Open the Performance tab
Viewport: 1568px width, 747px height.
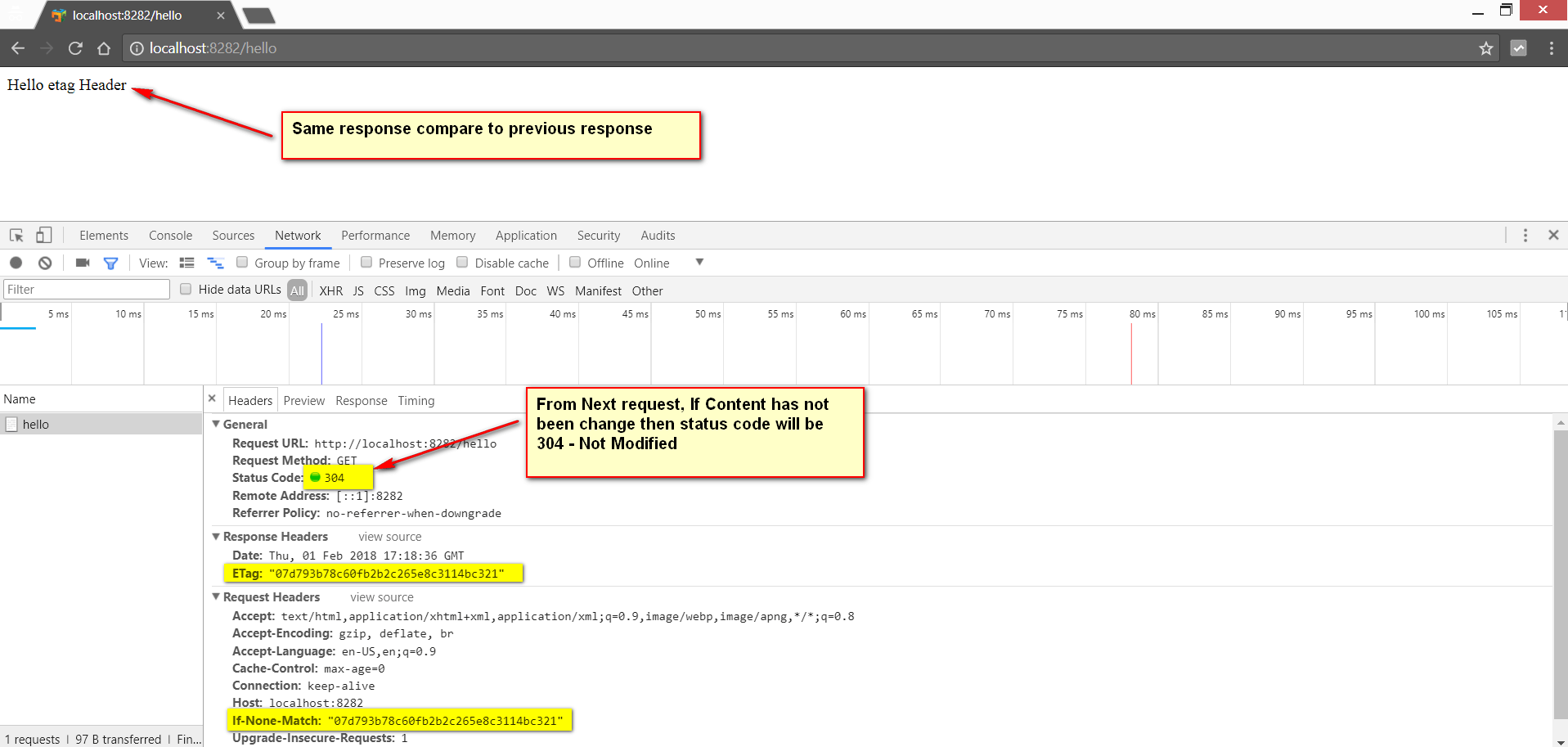pyautogui.click(x=375, y=236)
